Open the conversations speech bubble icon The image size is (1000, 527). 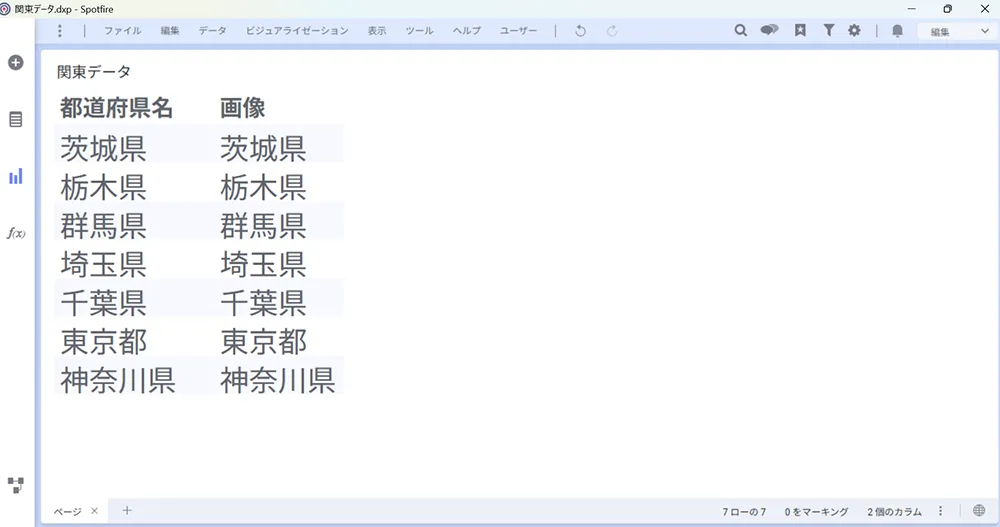769,31
